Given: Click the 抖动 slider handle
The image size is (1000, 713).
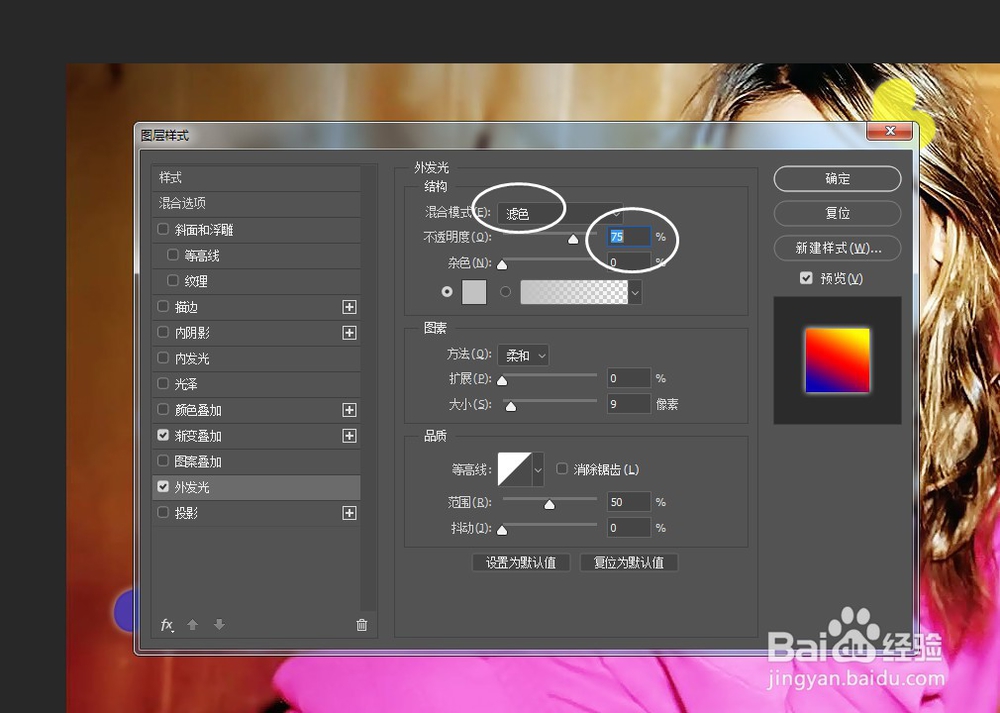Looking at the screenshot, I should click(502, 530).
